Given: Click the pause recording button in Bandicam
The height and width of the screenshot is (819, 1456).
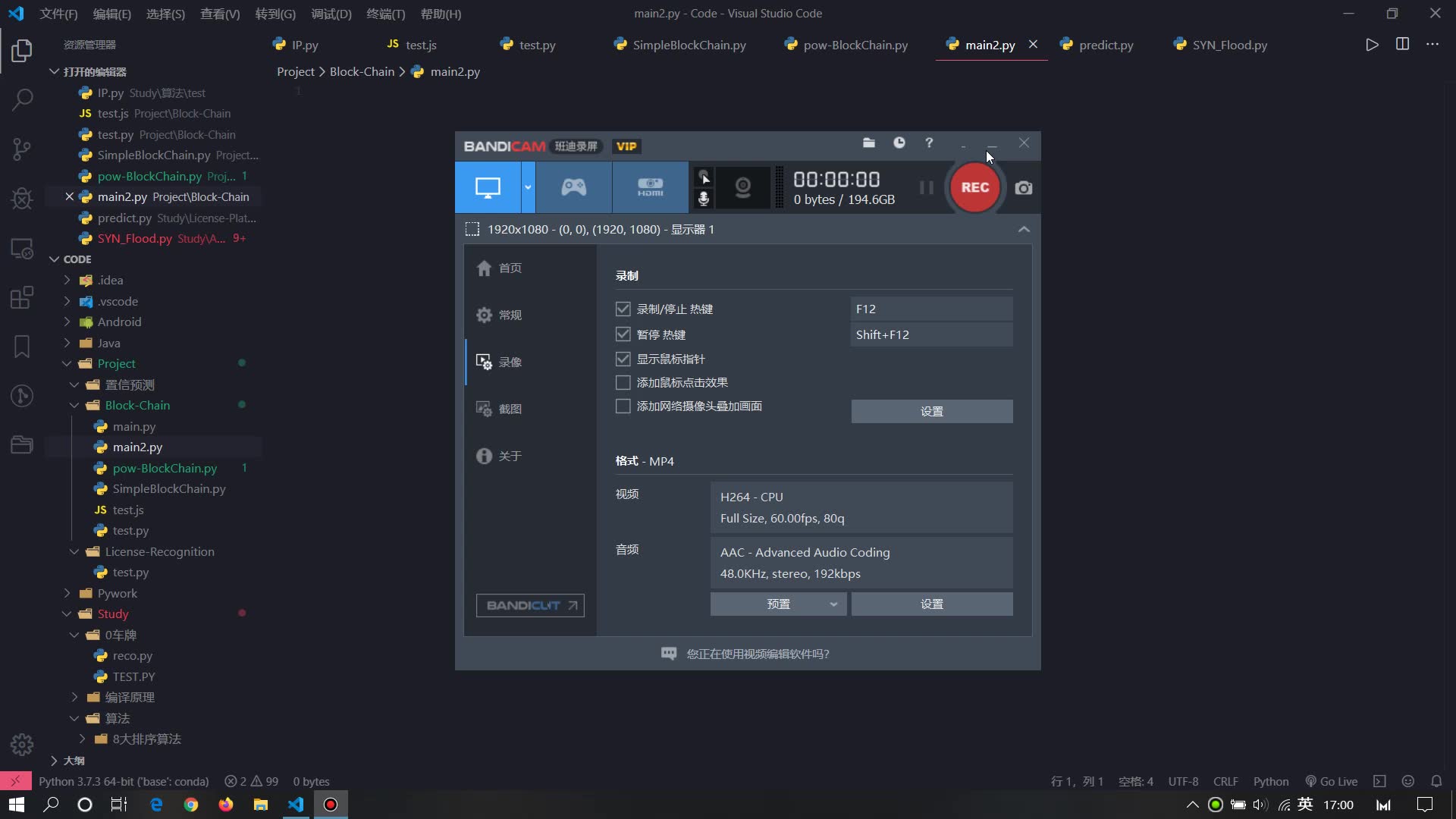Looking at the screenshot, I should coord(926,187).
